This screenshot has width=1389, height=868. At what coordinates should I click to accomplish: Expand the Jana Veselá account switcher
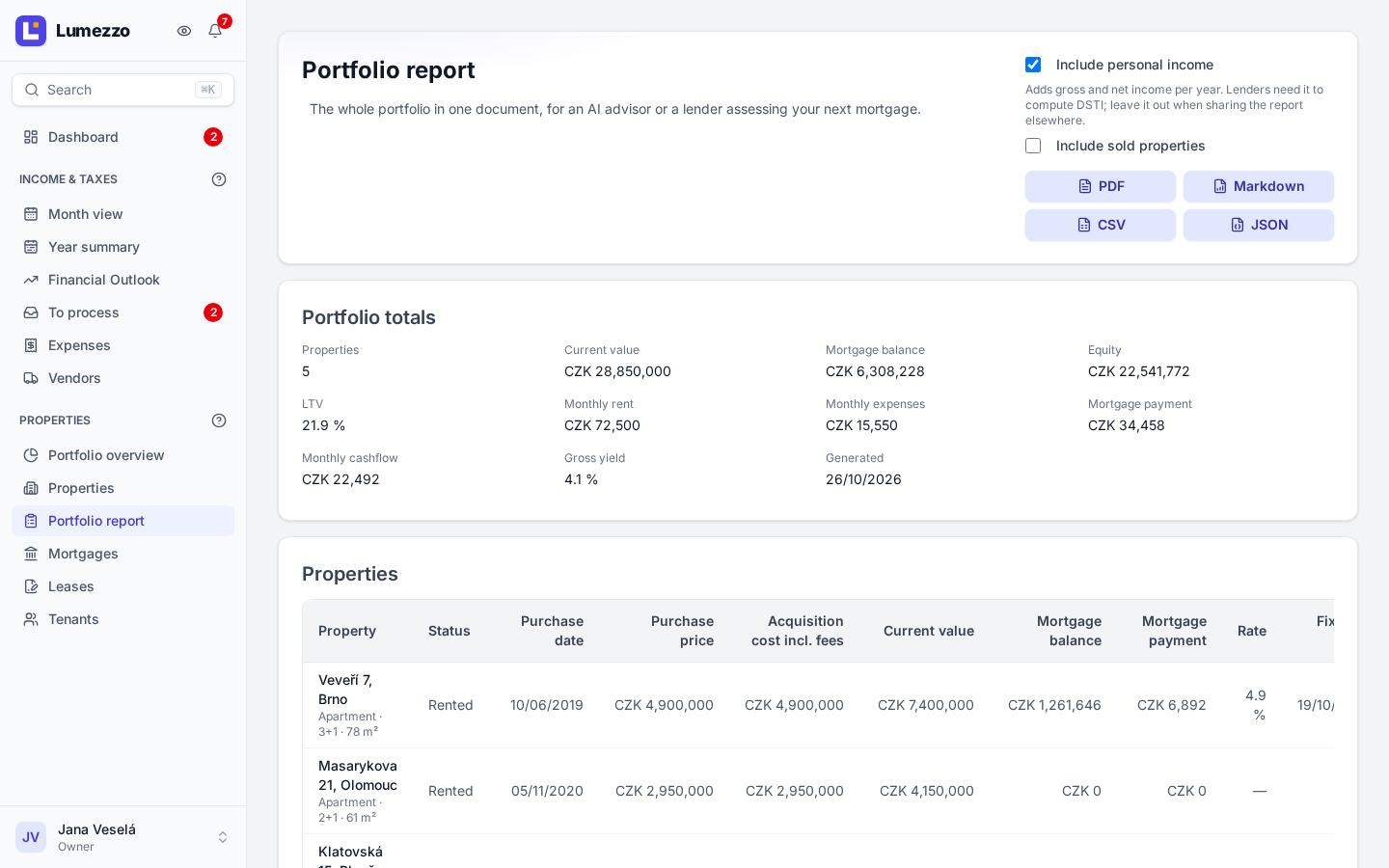(x=223, y=837)
